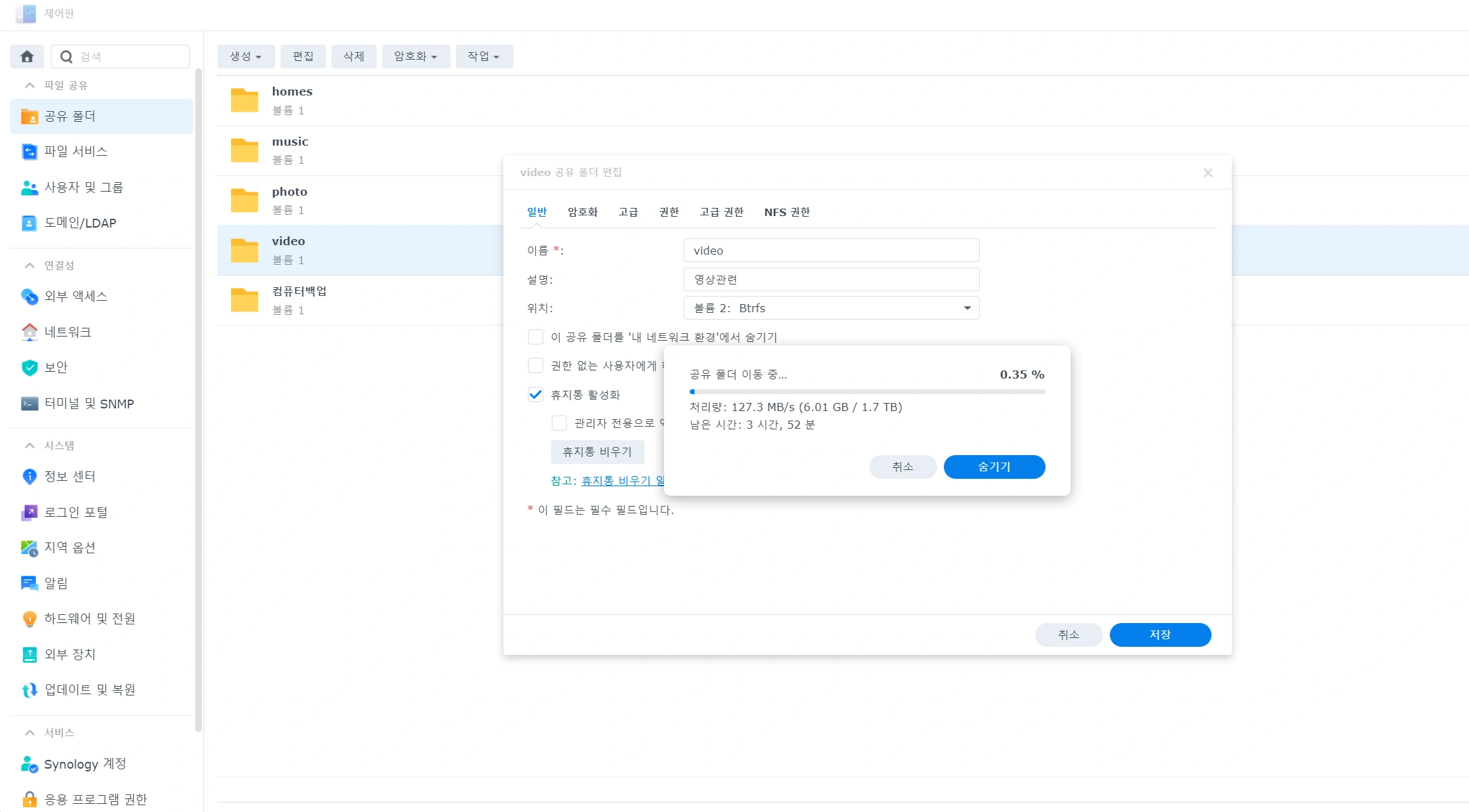
Task: Click the blue Hide (숨기기) button
Action: (x=993, y=467)
